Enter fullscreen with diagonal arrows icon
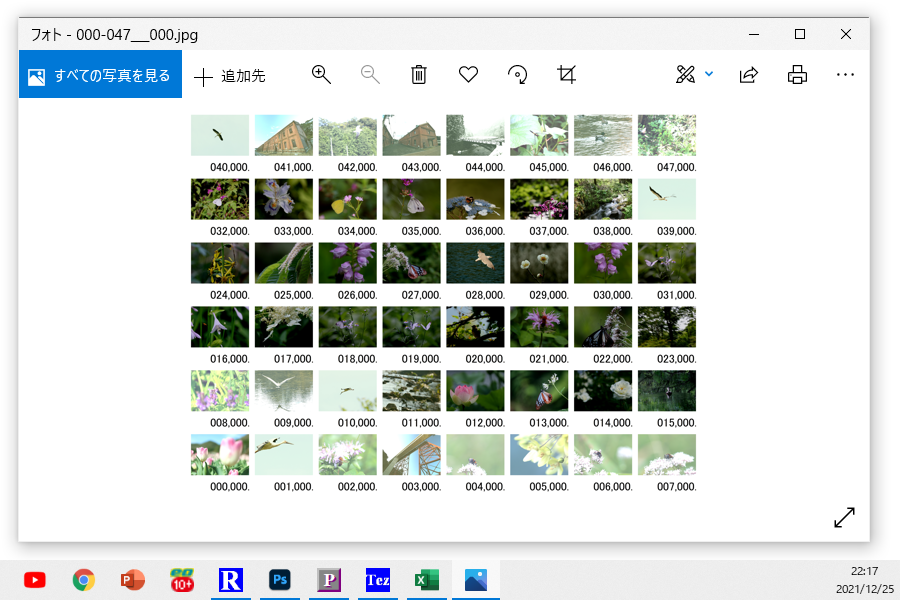Image resolution: width=900 pixels, height=600 pixels. [x=844, y=517]
